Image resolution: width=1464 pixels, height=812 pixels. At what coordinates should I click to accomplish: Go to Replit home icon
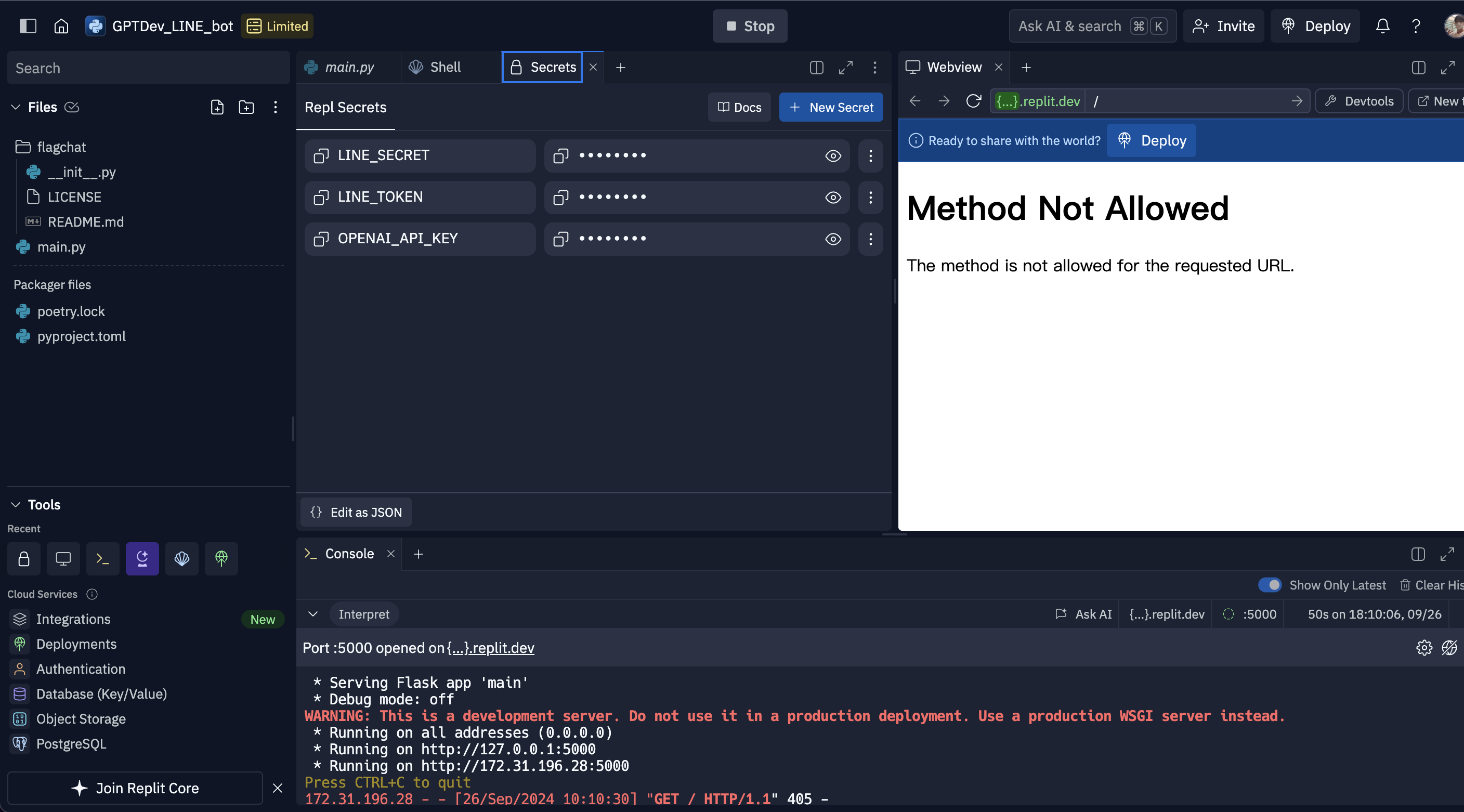coord(61,26)
